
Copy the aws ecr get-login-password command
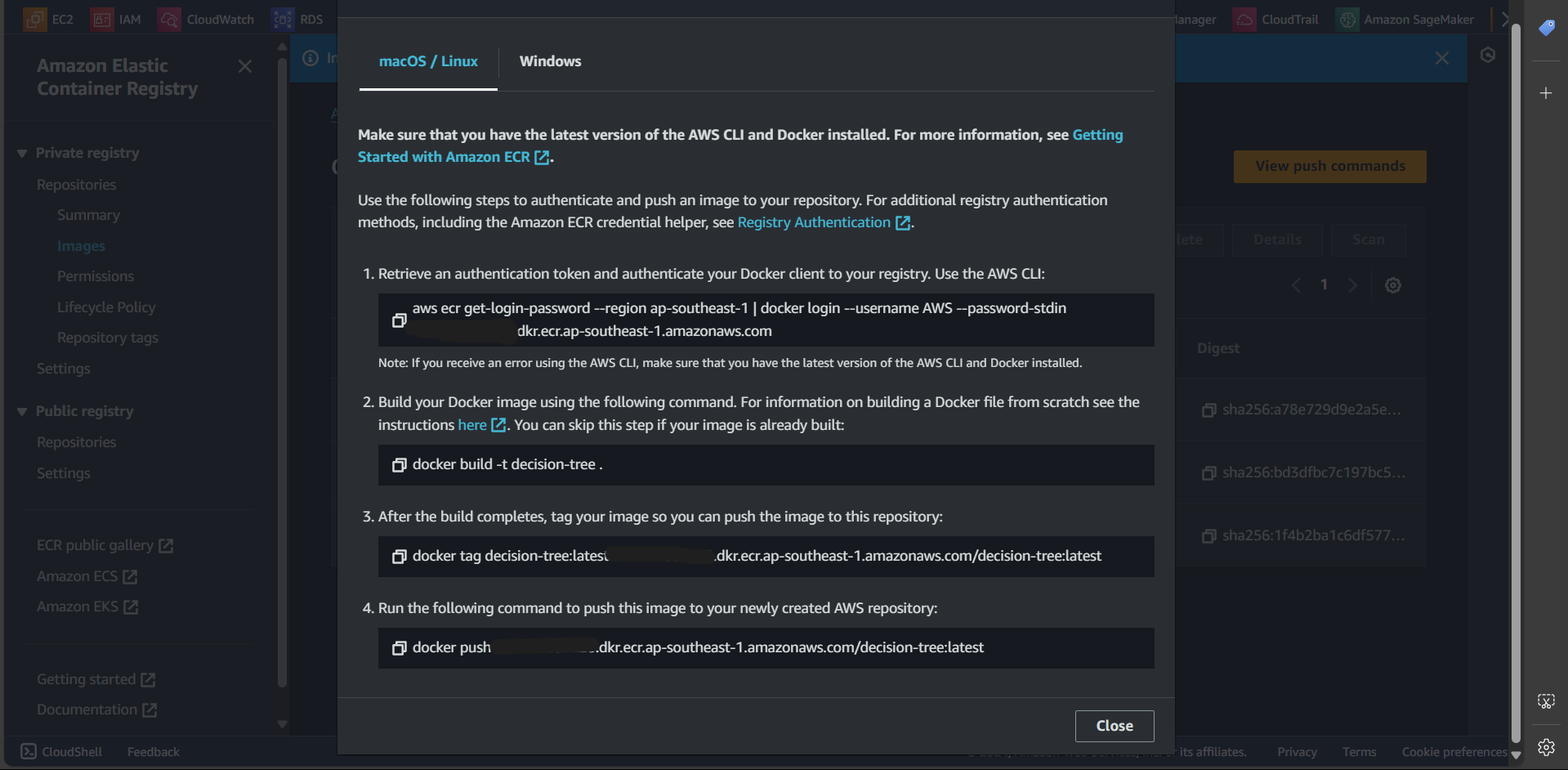(x=399, y=320)
